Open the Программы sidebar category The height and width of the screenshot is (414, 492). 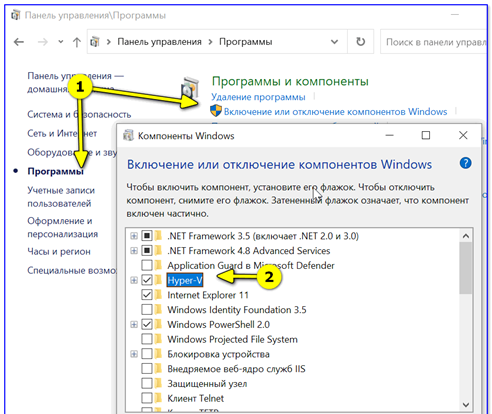(55, 171)
